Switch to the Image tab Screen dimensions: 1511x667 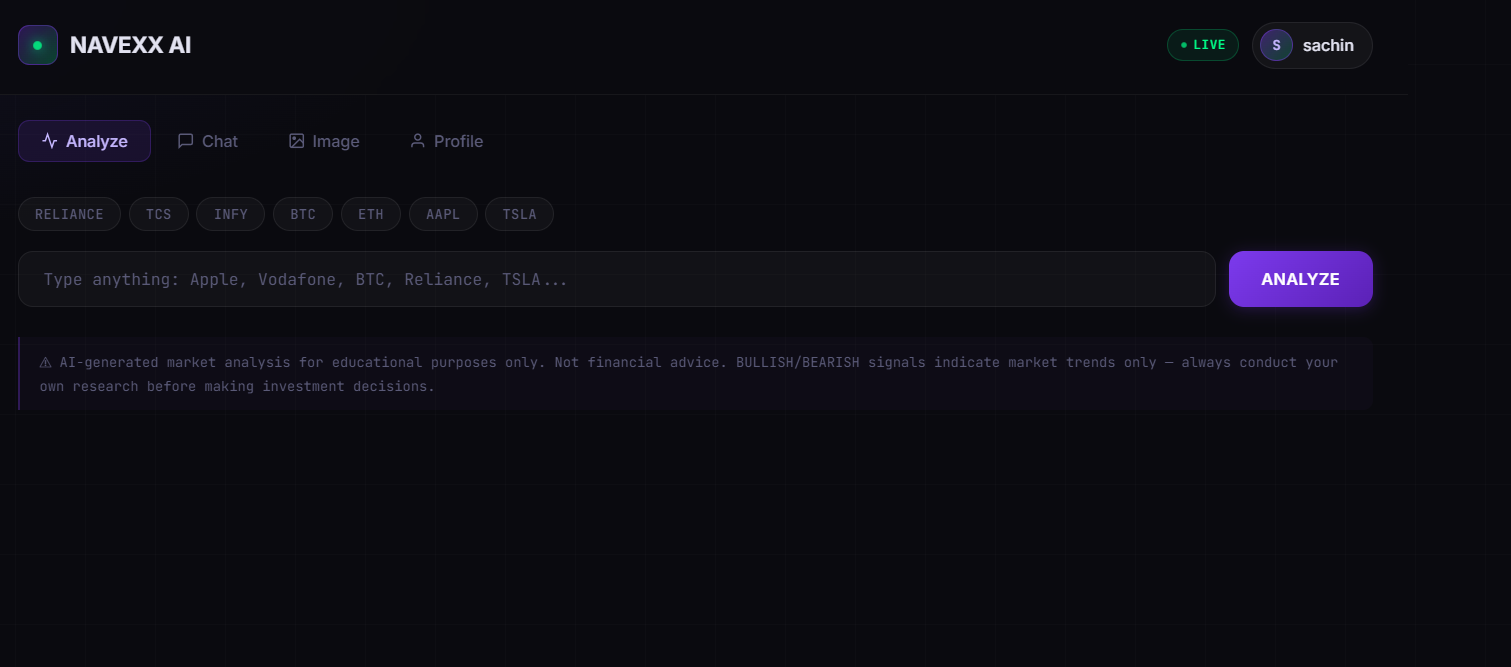[x=324, y=141]
